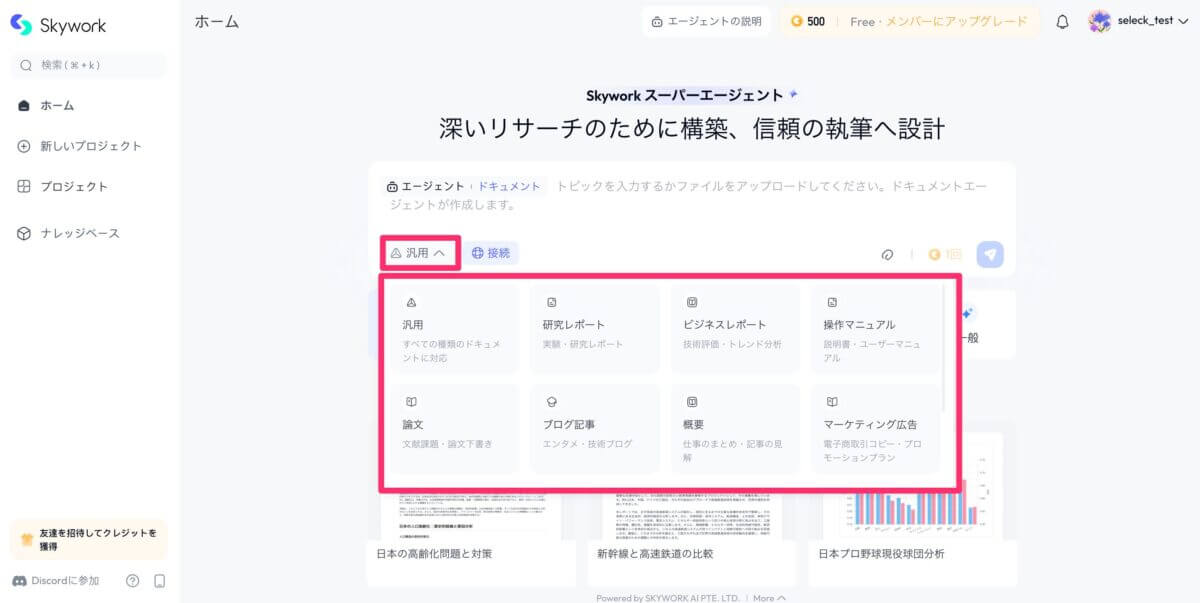The height and width of the screenshot is (603, 1200).
Task: Select the 論文 option
Action: tap(454, 429)
